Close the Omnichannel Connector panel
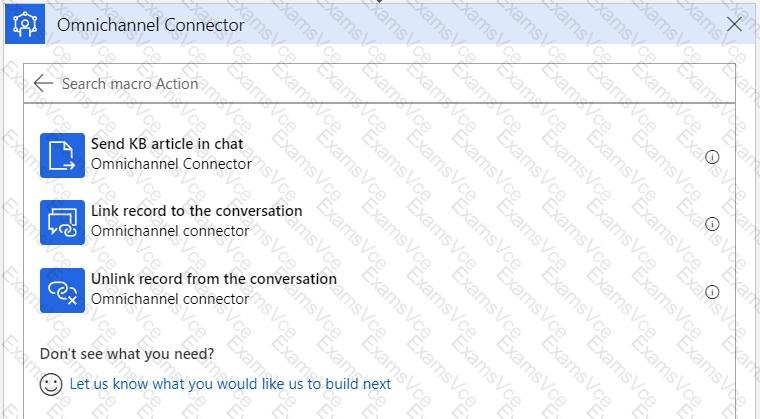The height and width of the screenshot is (419, 760). 734,24
